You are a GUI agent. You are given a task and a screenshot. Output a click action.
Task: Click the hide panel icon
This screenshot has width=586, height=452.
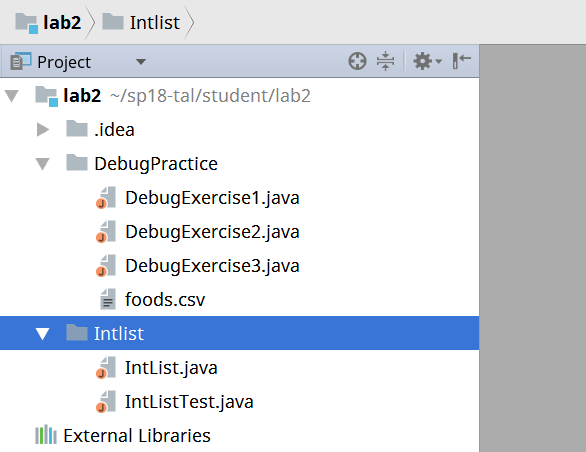point(461,61)
